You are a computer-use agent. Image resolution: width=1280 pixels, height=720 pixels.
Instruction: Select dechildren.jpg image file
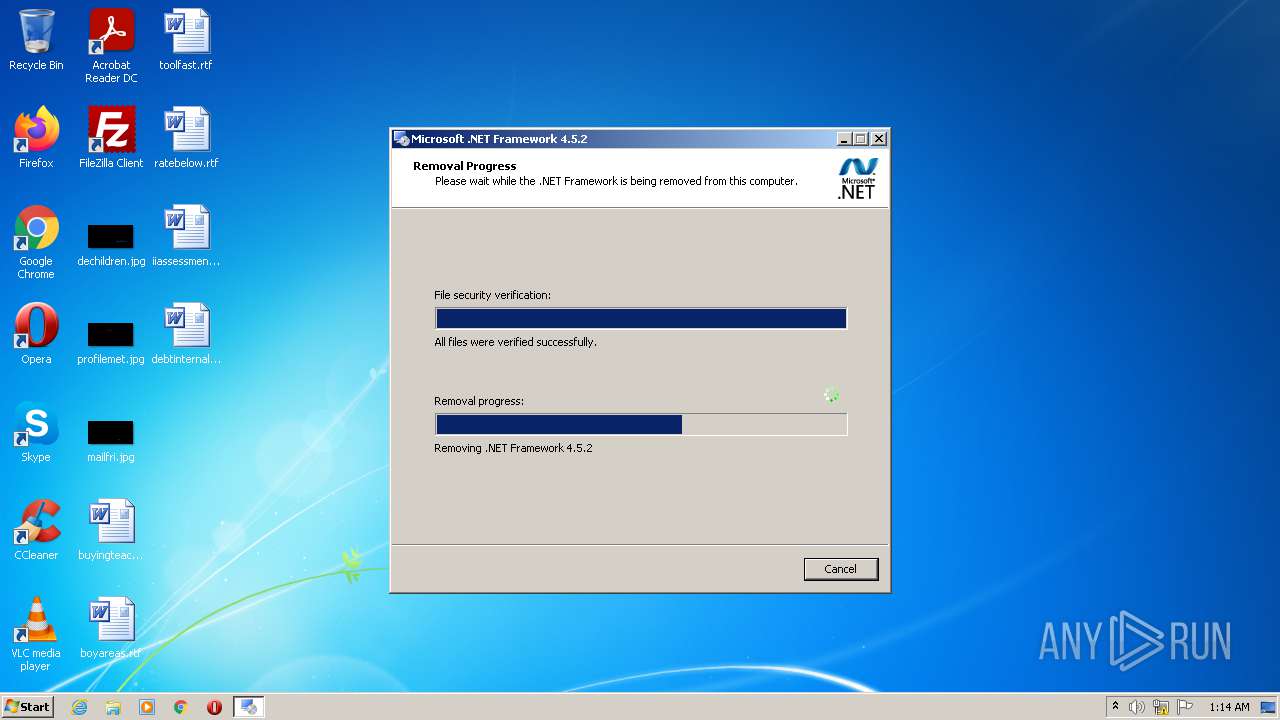pyautogui.click(x=111, y=242)
